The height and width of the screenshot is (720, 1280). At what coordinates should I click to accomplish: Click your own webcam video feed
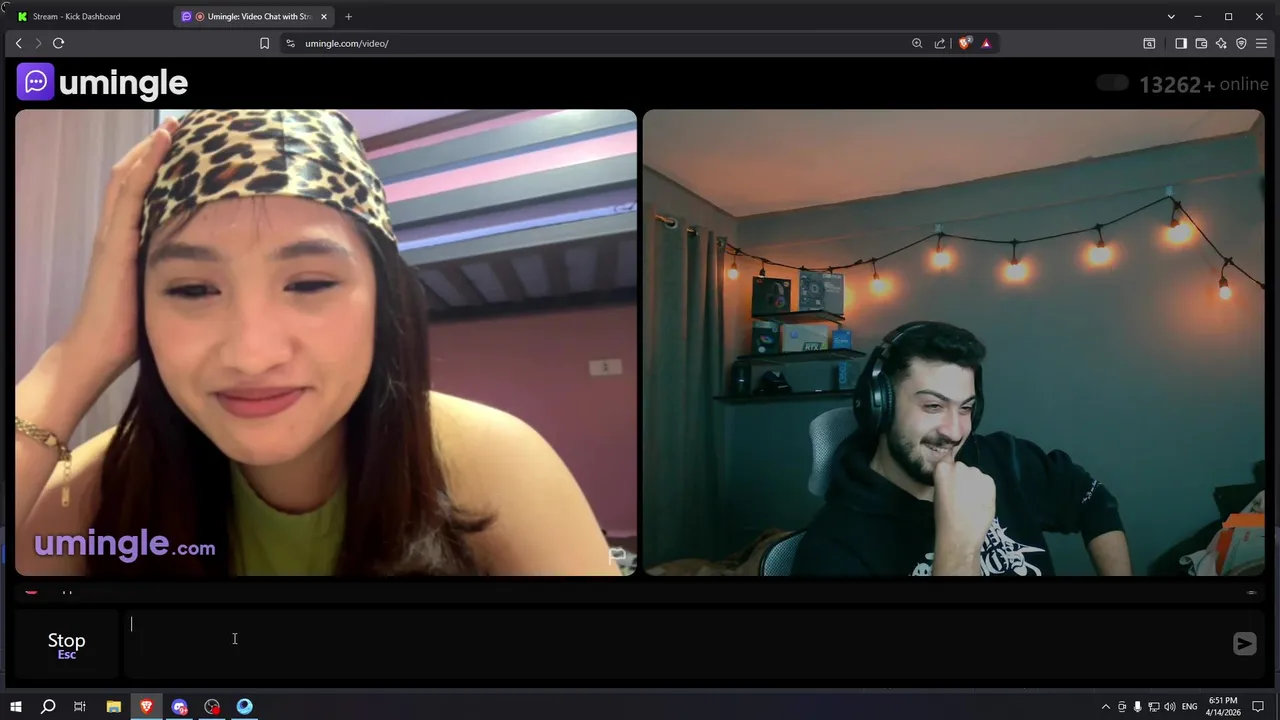click(x=953, y=342)
